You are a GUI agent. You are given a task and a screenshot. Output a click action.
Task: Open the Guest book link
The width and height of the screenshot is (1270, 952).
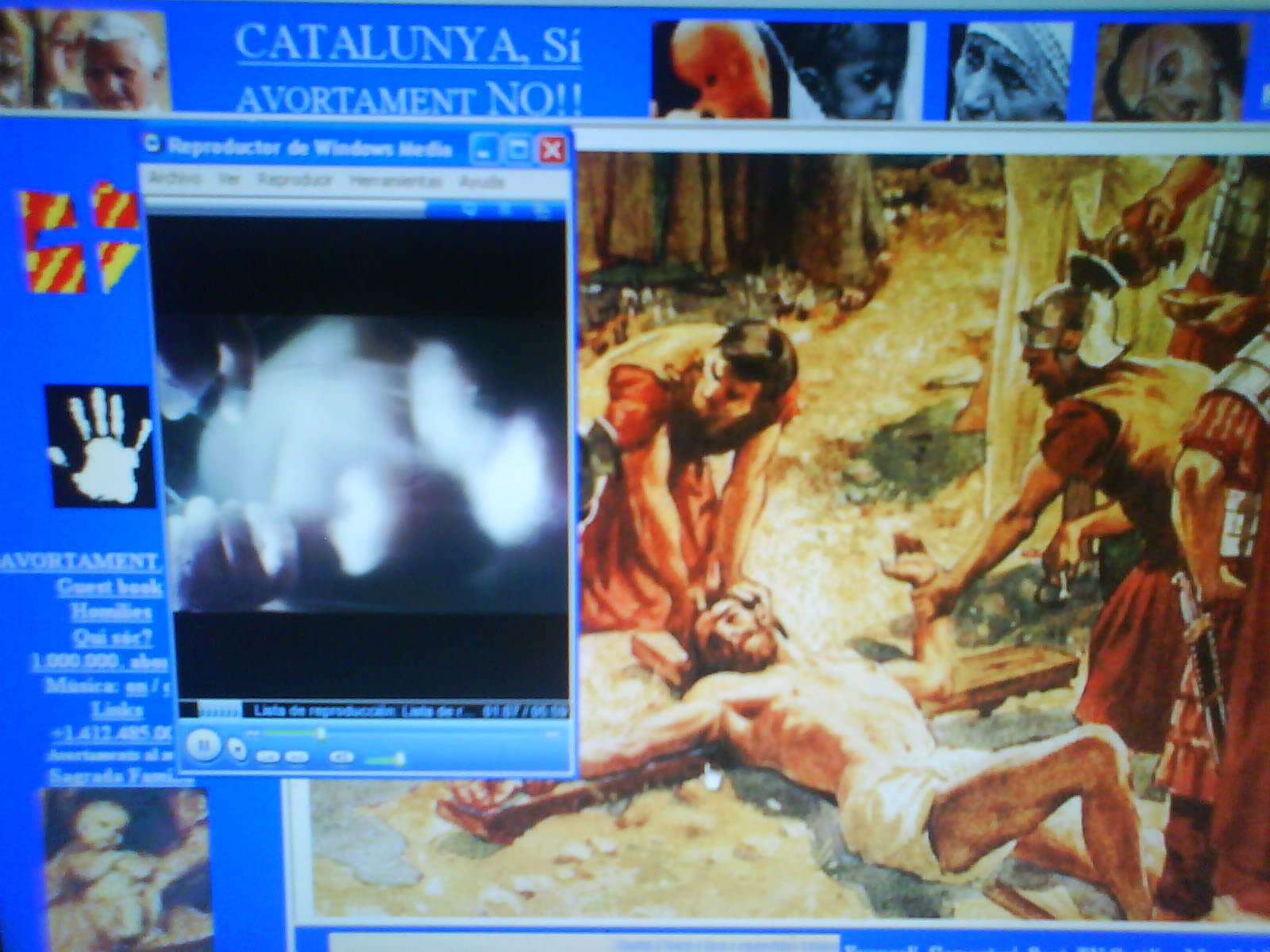[110, 586]
